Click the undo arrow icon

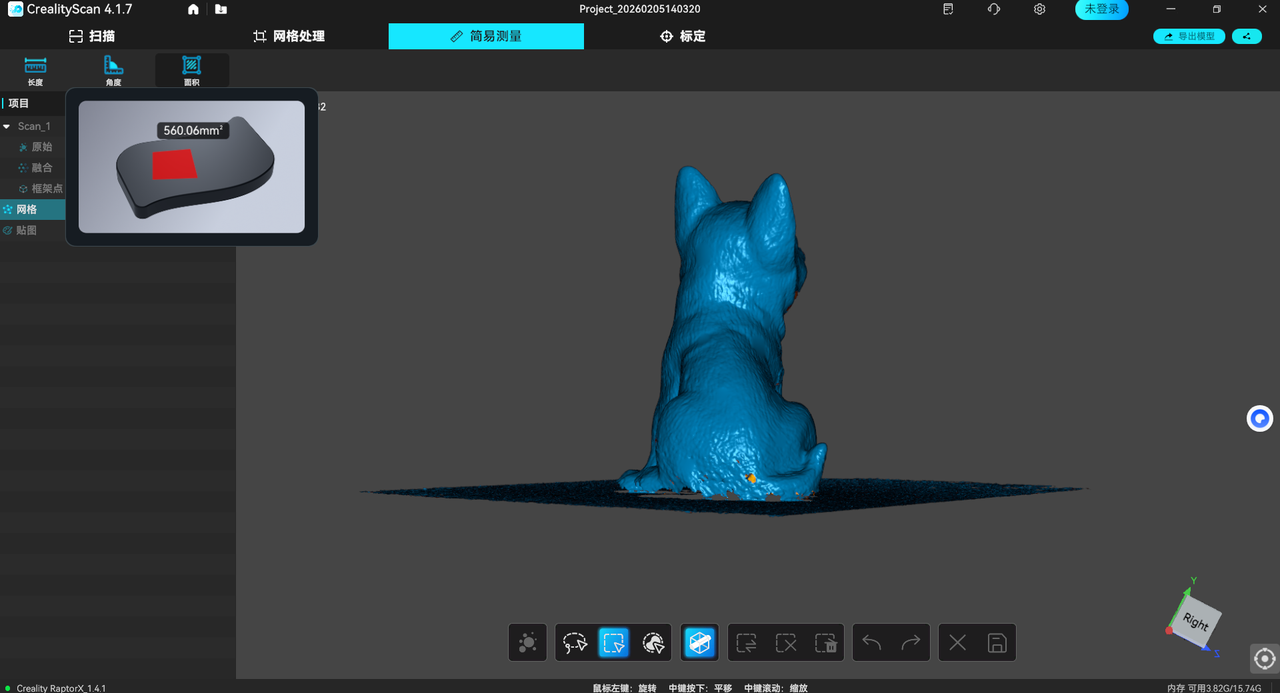click(872, 642)
